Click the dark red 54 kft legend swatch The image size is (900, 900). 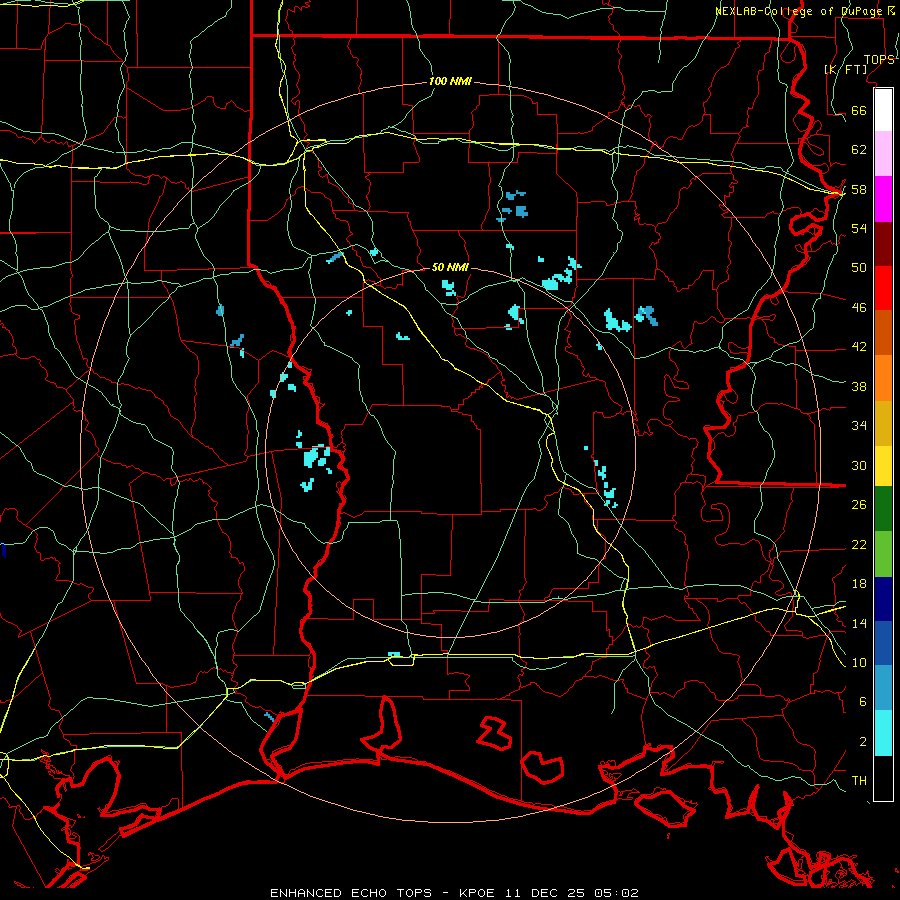(x=883, y=244)
